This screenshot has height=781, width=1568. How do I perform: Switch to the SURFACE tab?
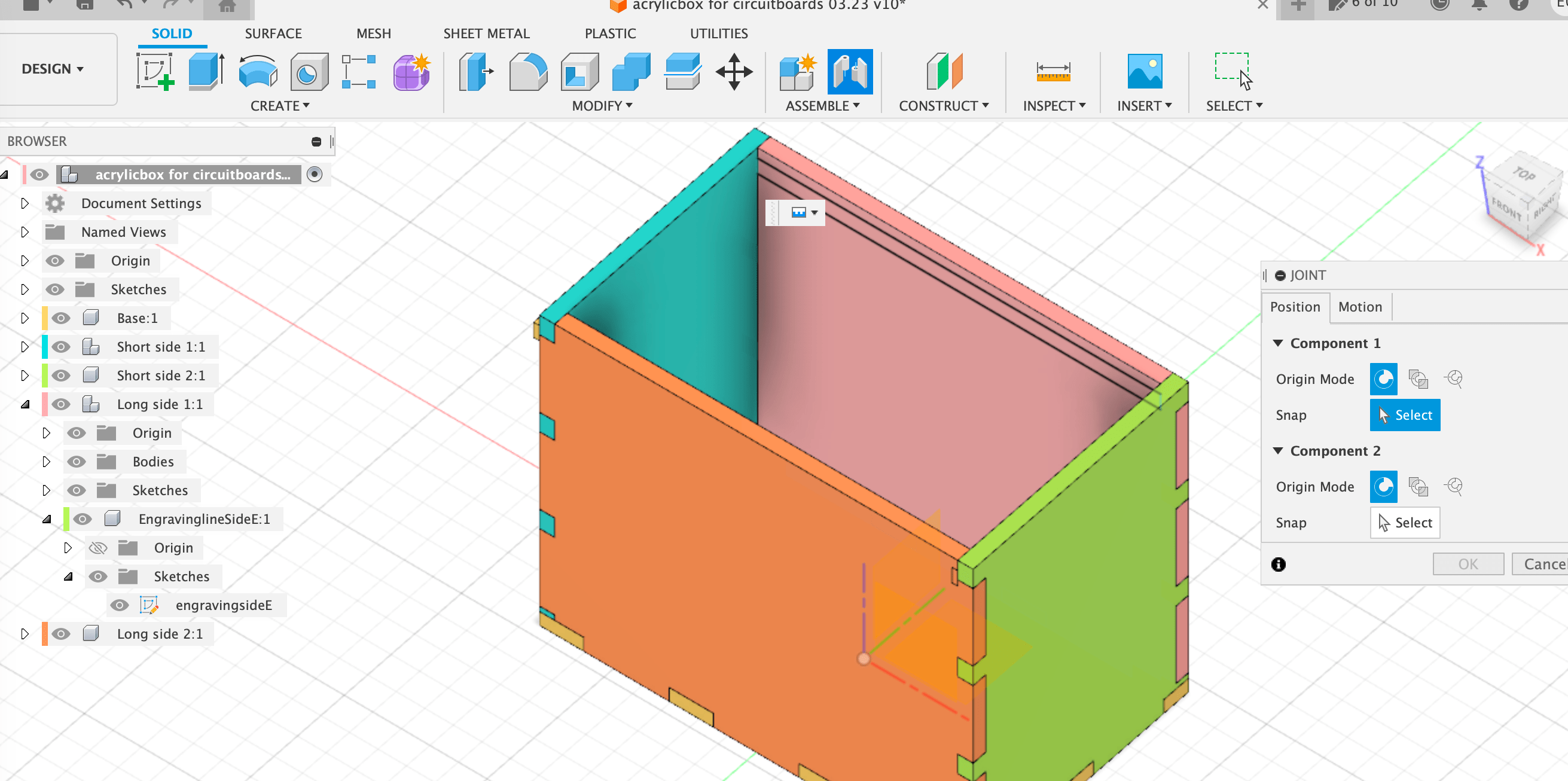click(x=273, y=33)
